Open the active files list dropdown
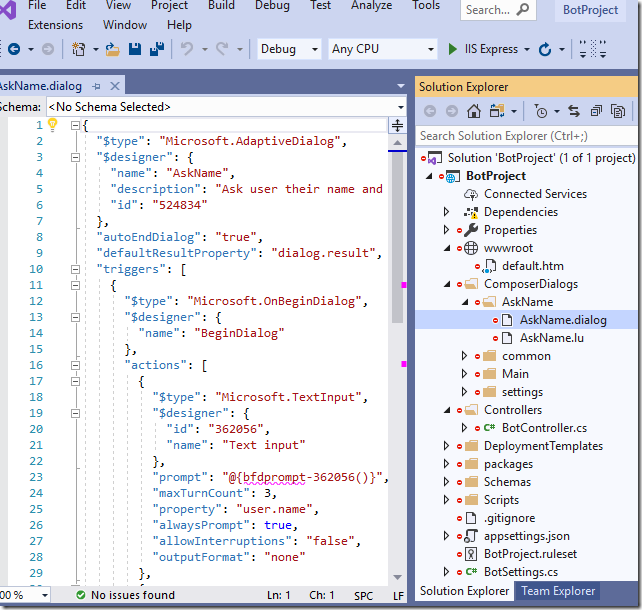The height and width of the screenshot is (610, 642). (401, 86)
